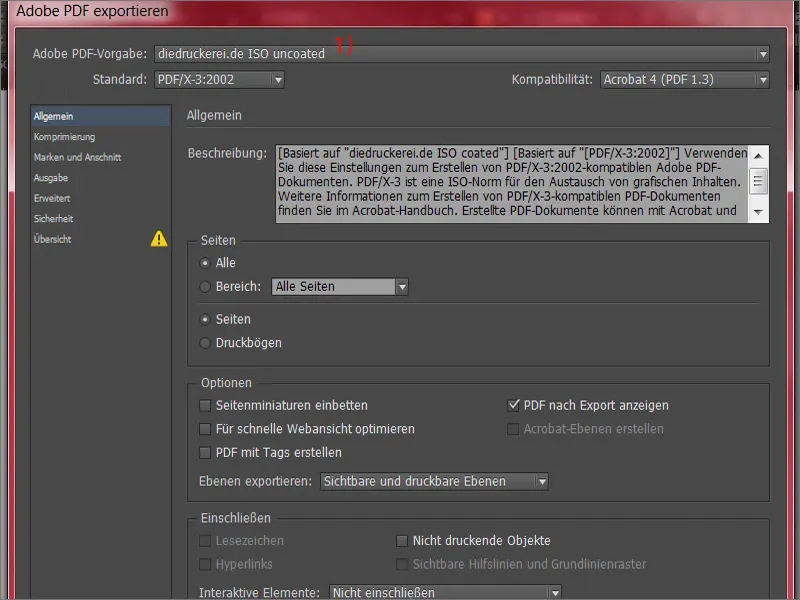The height and width of the screenshot is (600, 800).
Task: Click the Optionen group label
Action: (x=226, y=383)
